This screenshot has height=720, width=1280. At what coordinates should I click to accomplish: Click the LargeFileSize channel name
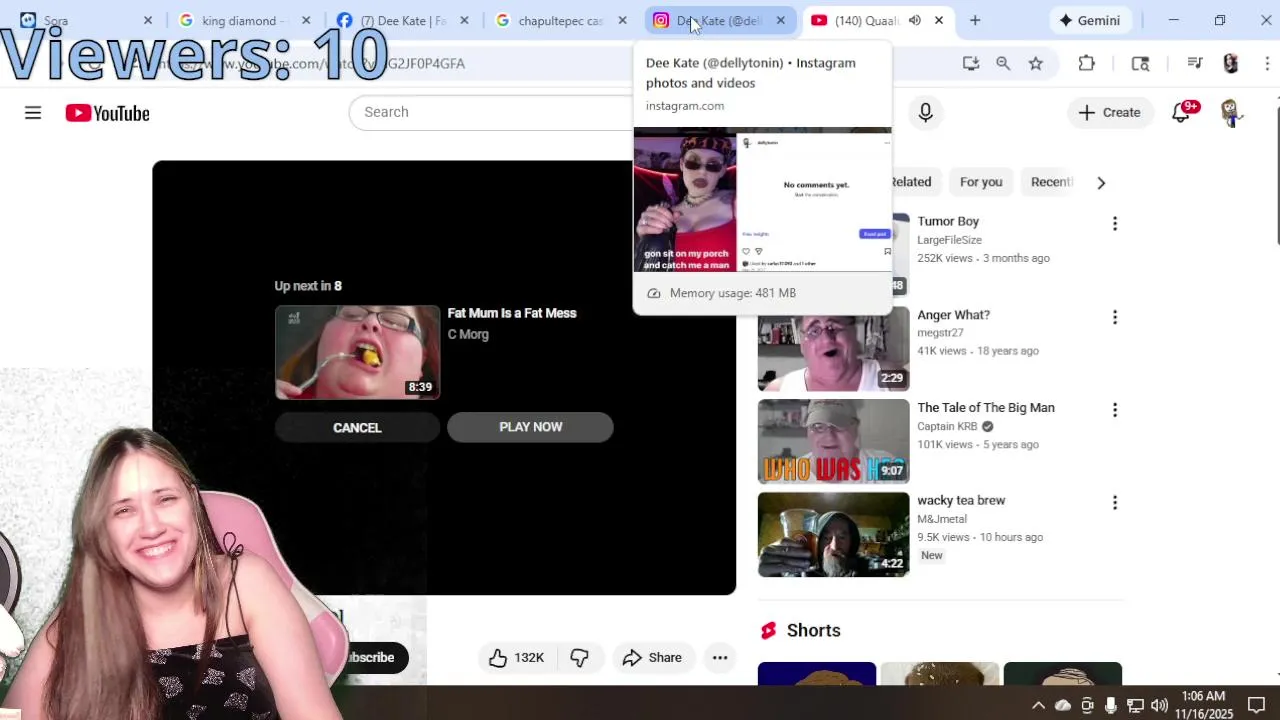(x=949, y=240)
